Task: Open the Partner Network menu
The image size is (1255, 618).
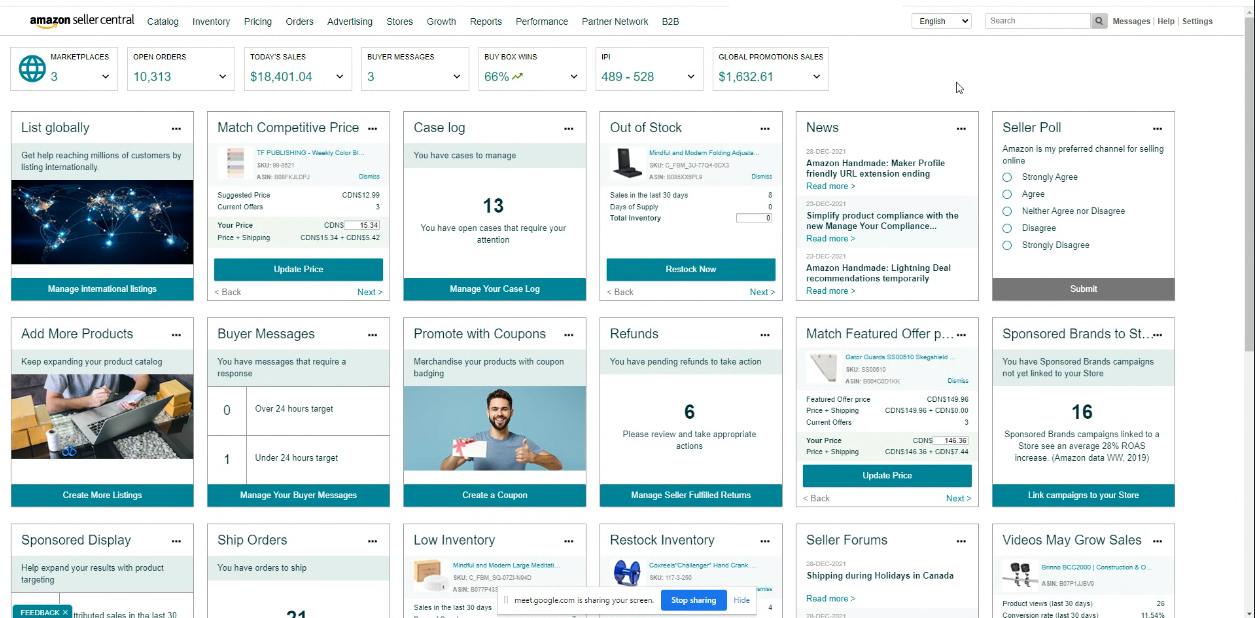Action: coord(615,22)
